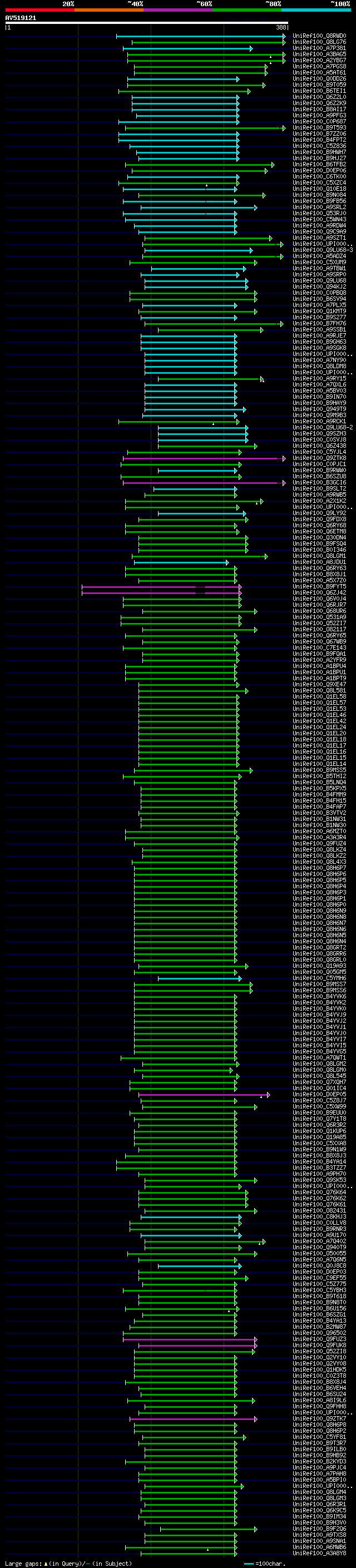Select hit UniRef100_Q8LGM1
This screenshot has width=356, height=1568.
(x=319, y=556)
